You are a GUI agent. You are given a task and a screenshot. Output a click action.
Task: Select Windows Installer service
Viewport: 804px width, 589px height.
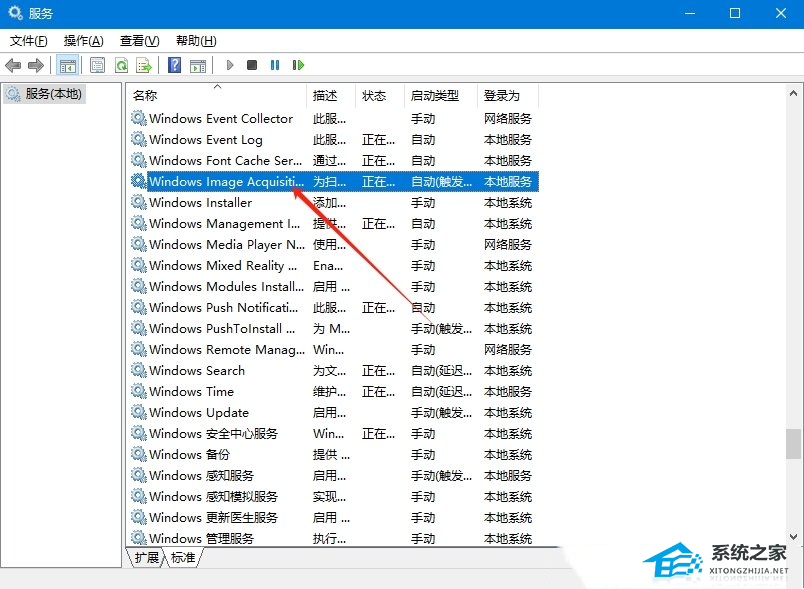coord(334,202)
